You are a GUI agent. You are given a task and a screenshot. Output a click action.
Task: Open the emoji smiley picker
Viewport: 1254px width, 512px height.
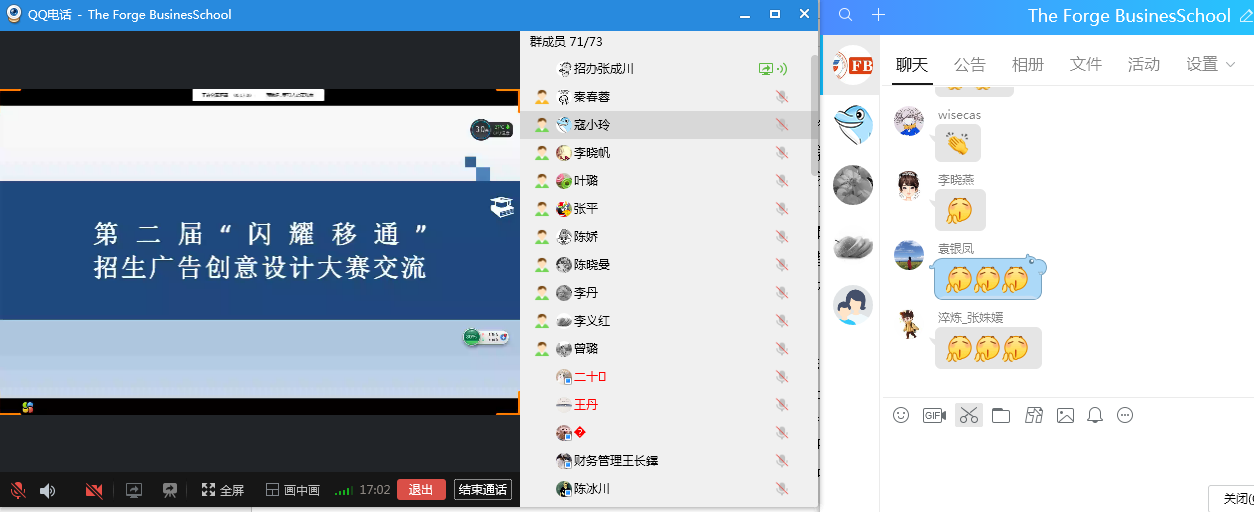tap(901, 415)
